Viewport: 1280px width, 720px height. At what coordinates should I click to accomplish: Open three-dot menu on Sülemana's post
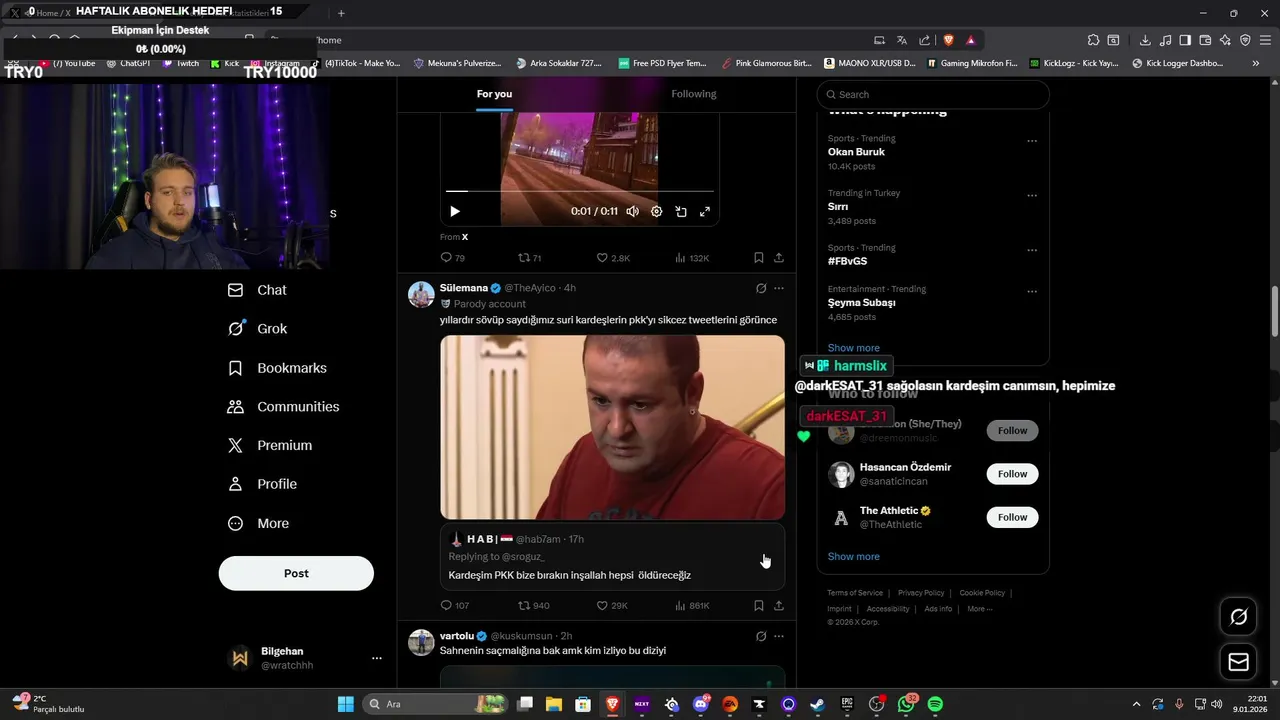(779, 288)
